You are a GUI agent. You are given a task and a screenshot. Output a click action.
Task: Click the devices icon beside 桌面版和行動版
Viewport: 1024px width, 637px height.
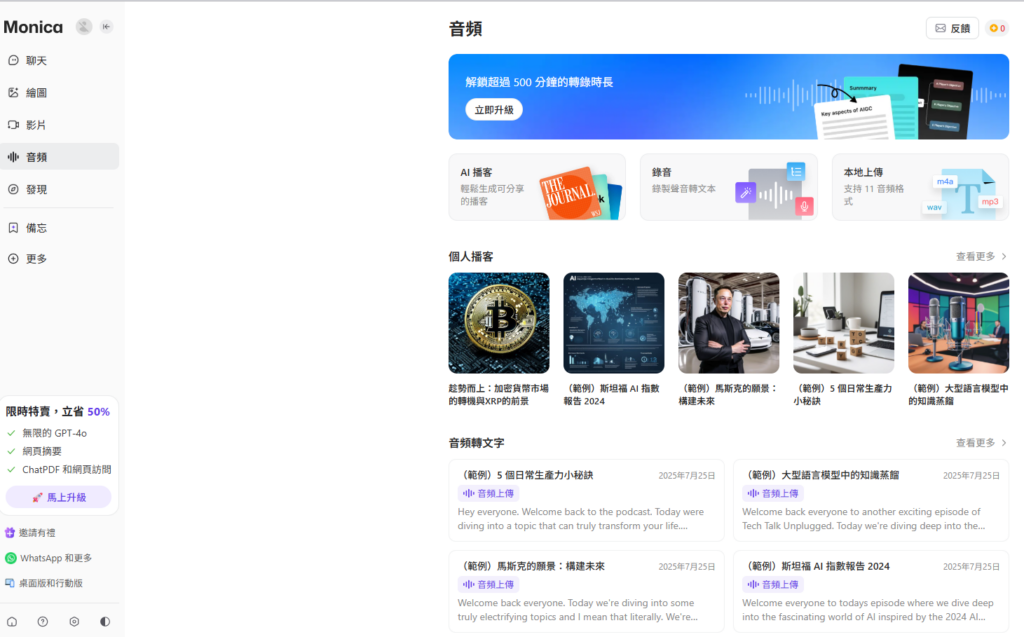10,583
